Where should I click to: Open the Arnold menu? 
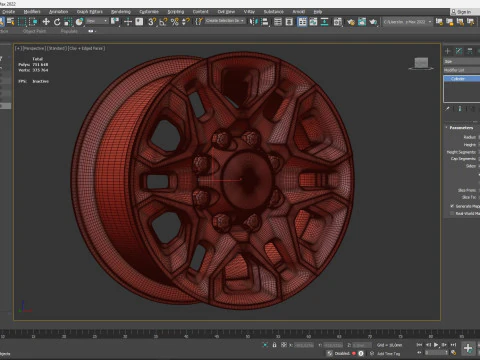[x=299, y=12]
